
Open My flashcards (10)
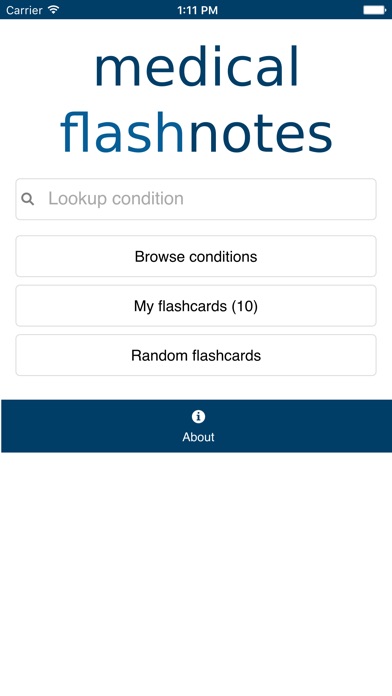196,306
